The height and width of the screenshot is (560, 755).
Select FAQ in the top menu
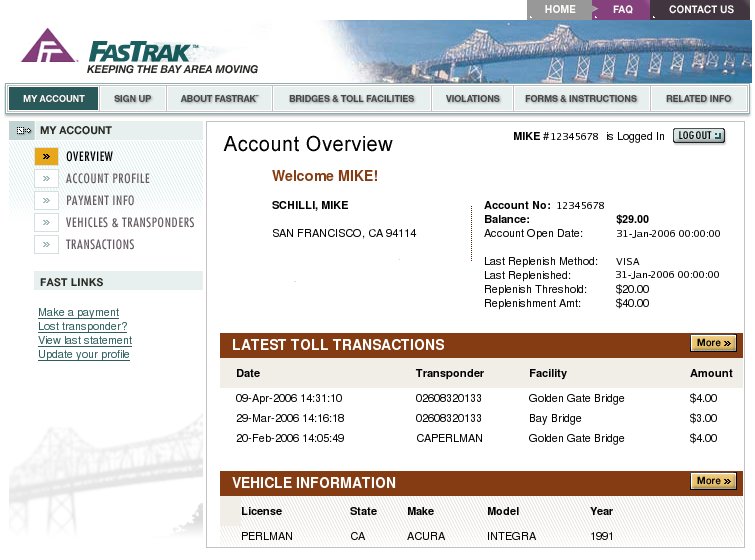pos(622,10)
